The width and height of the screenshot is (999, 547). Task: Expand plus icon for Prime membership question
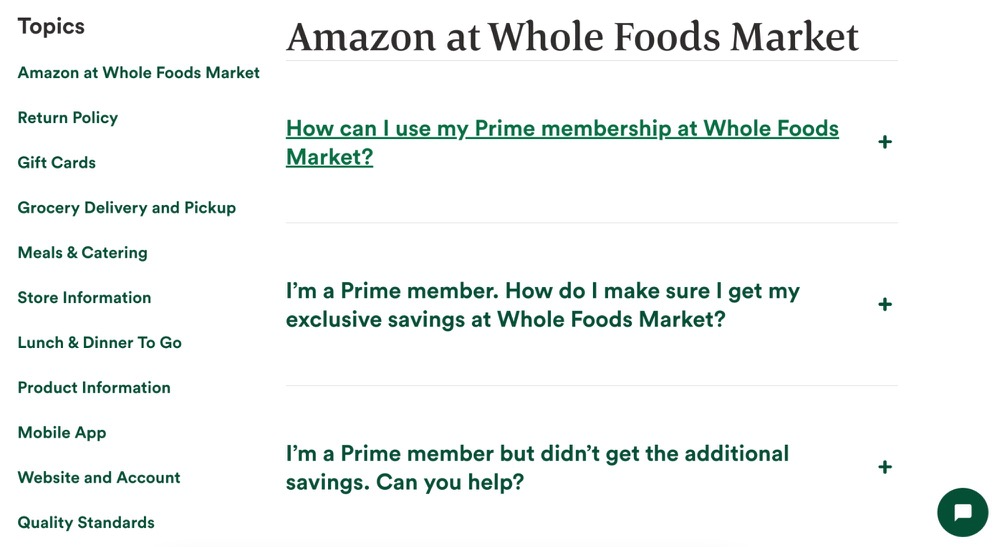pos(884,142)
